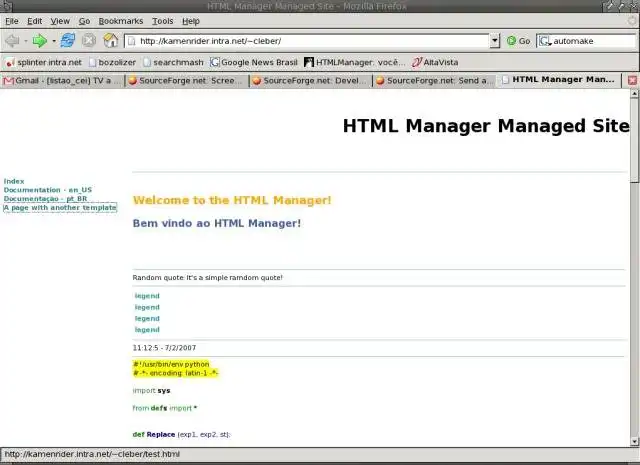Open the Edit menu
This screenshot has height=465, width=640.
(35, 21)
